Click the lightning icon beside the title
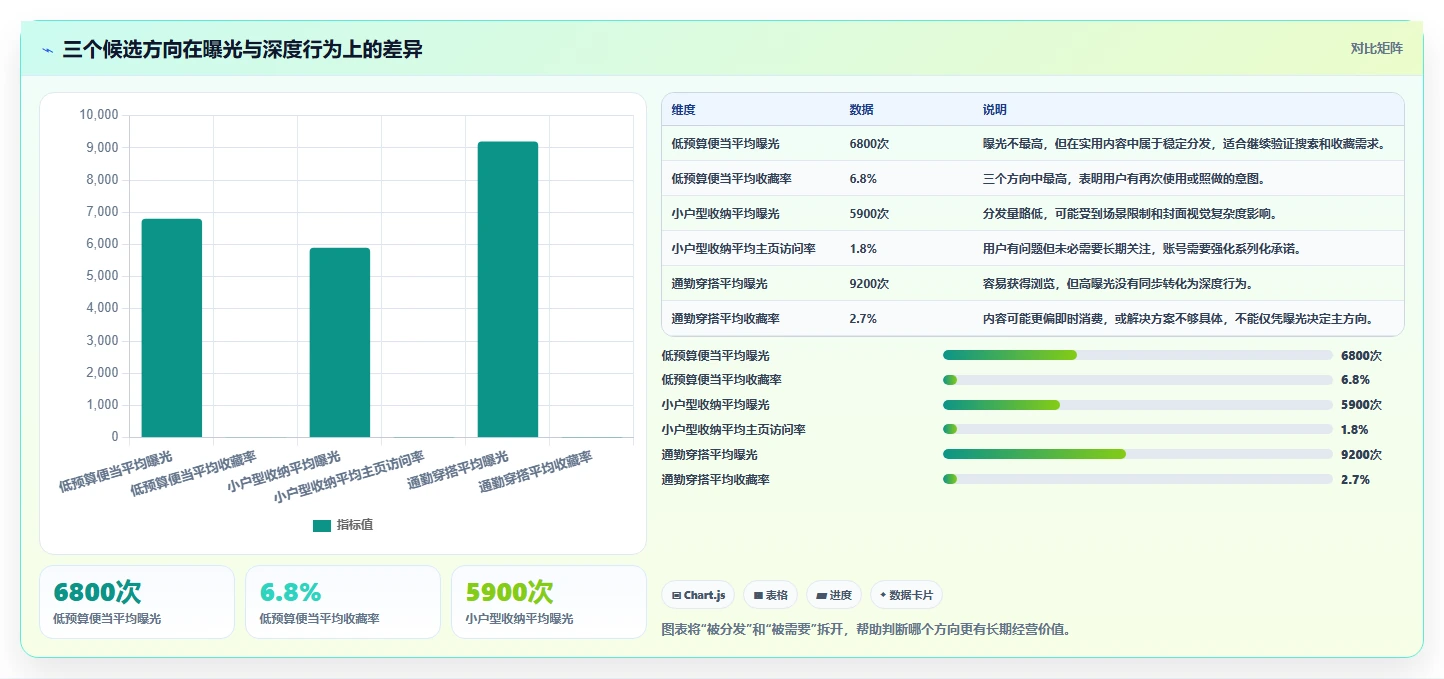Viewport: 1444px width, 679px height. point(48,50)
